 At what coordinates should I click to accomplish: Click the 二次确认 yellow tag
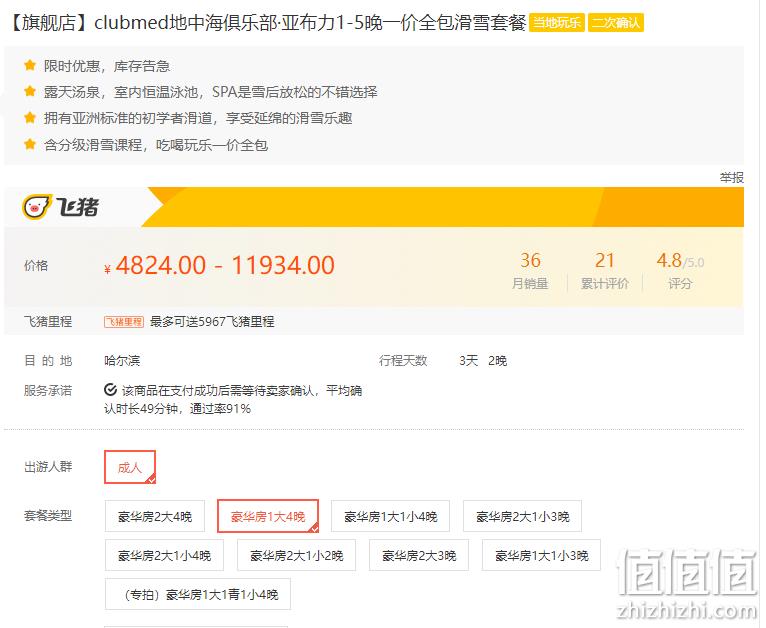pos(616,23)
